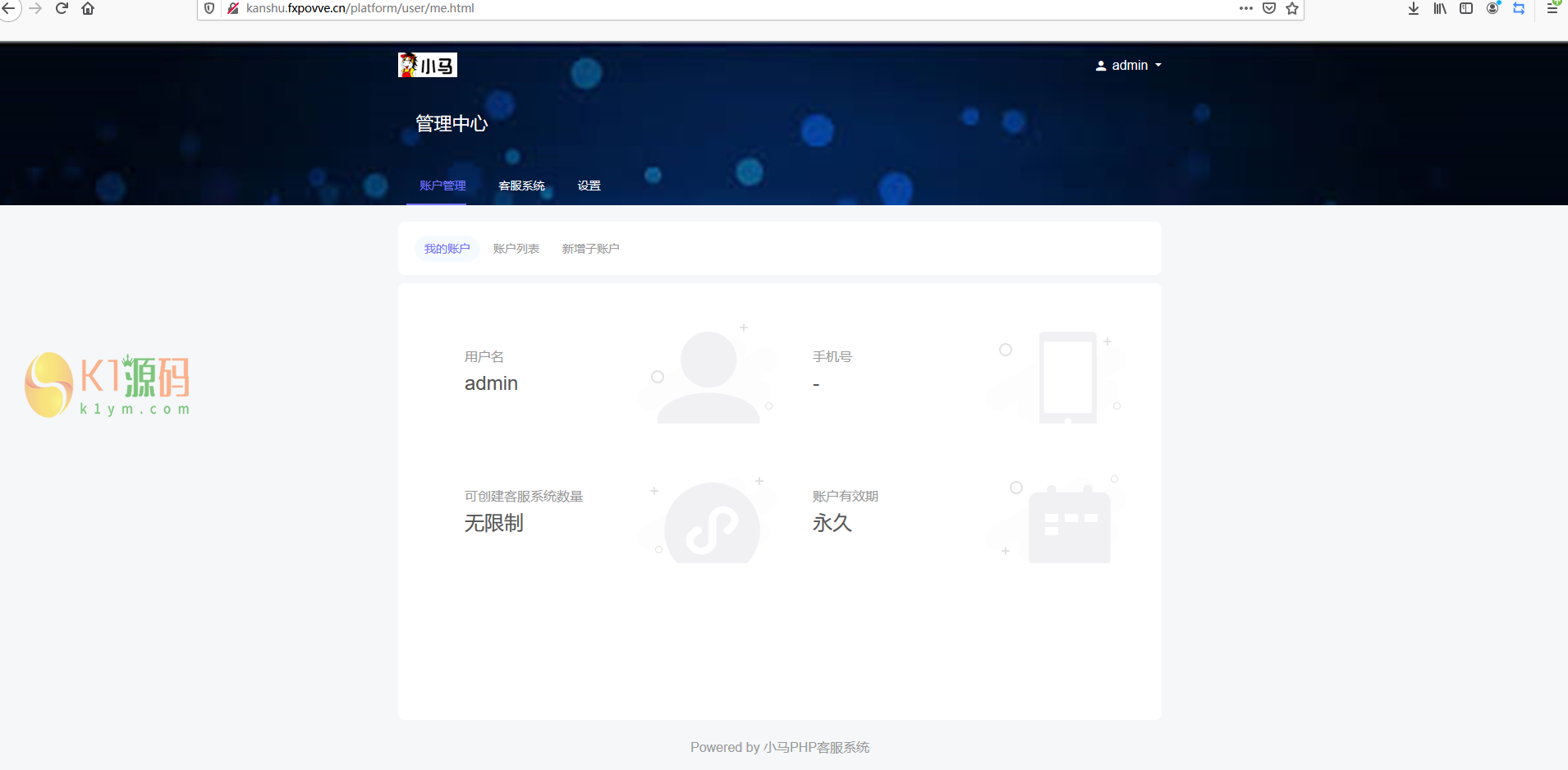Click the browser back arrow button

coord(8,8)
